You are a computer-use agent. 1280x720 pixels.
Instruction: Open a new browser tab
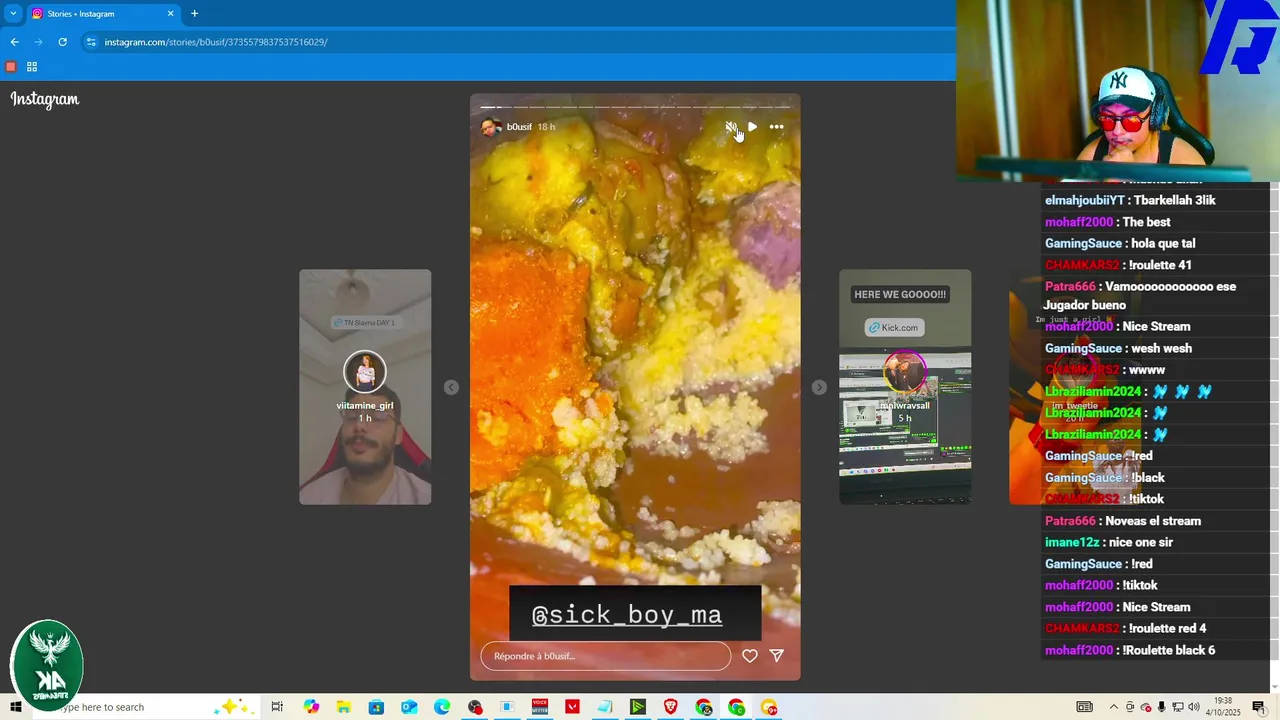pos(194,13)
